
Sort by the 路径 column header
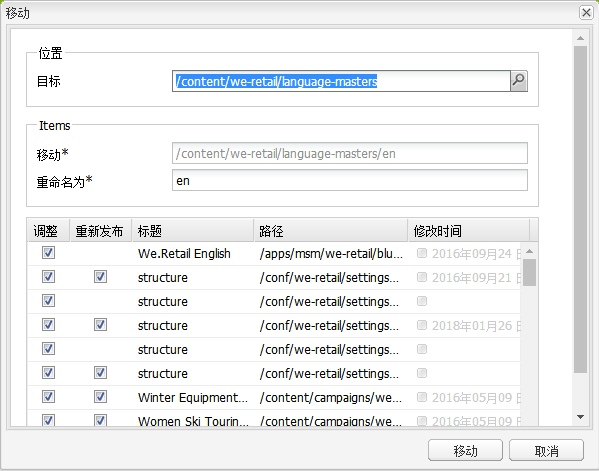pos(331,231)
